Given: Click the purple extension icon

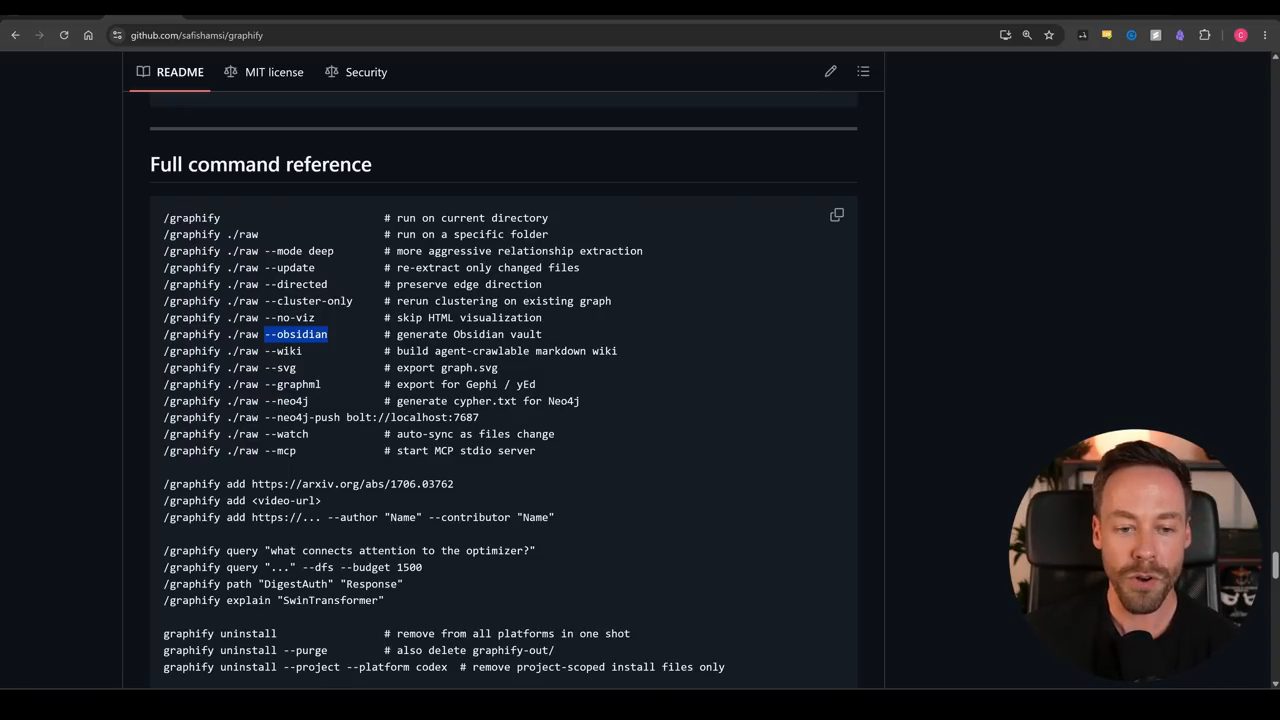Looking at the screenshot, I should pos(1180,35).
